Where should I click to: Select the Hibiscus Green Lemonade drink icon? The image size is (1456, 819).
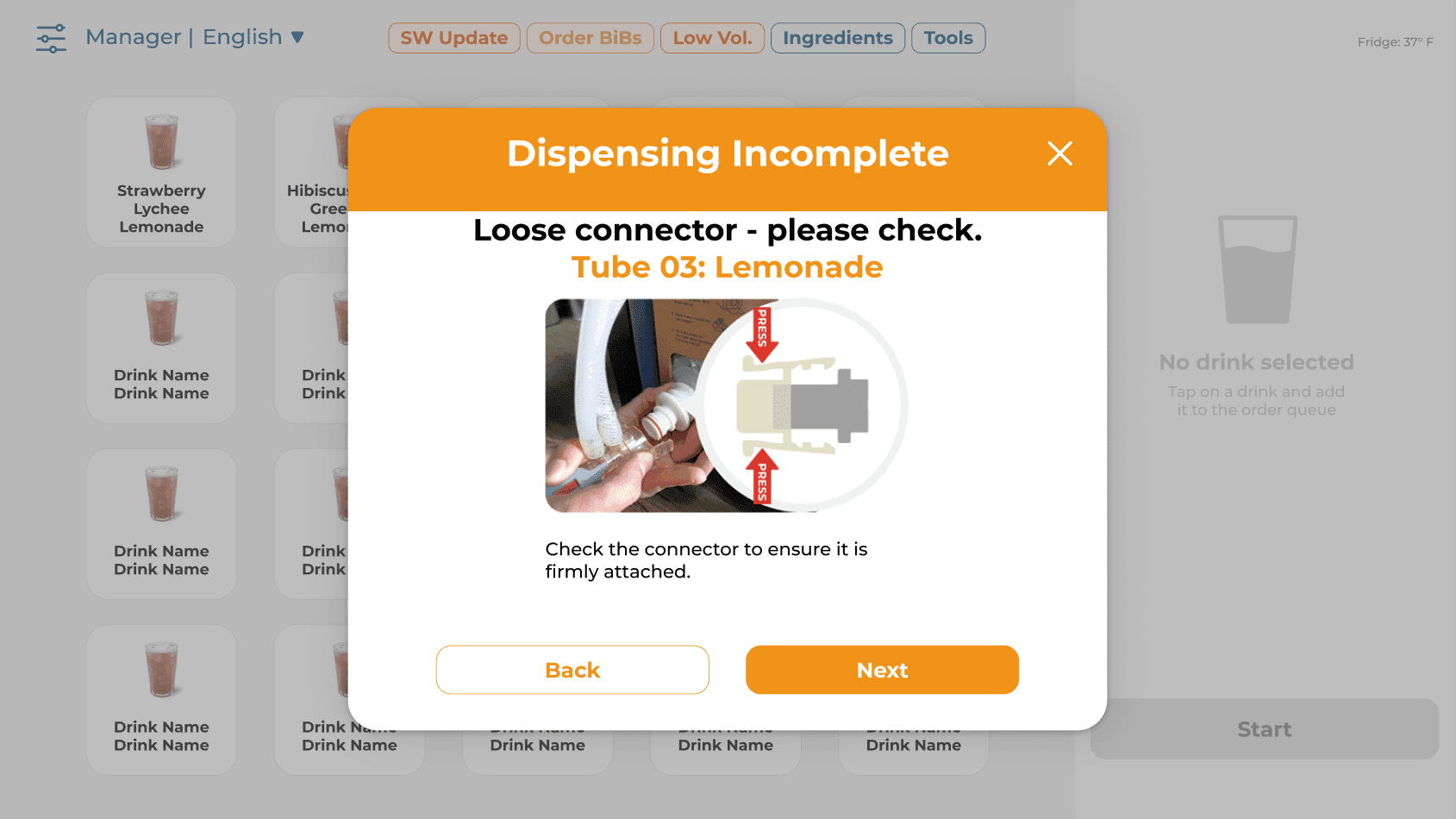(341, 142)
